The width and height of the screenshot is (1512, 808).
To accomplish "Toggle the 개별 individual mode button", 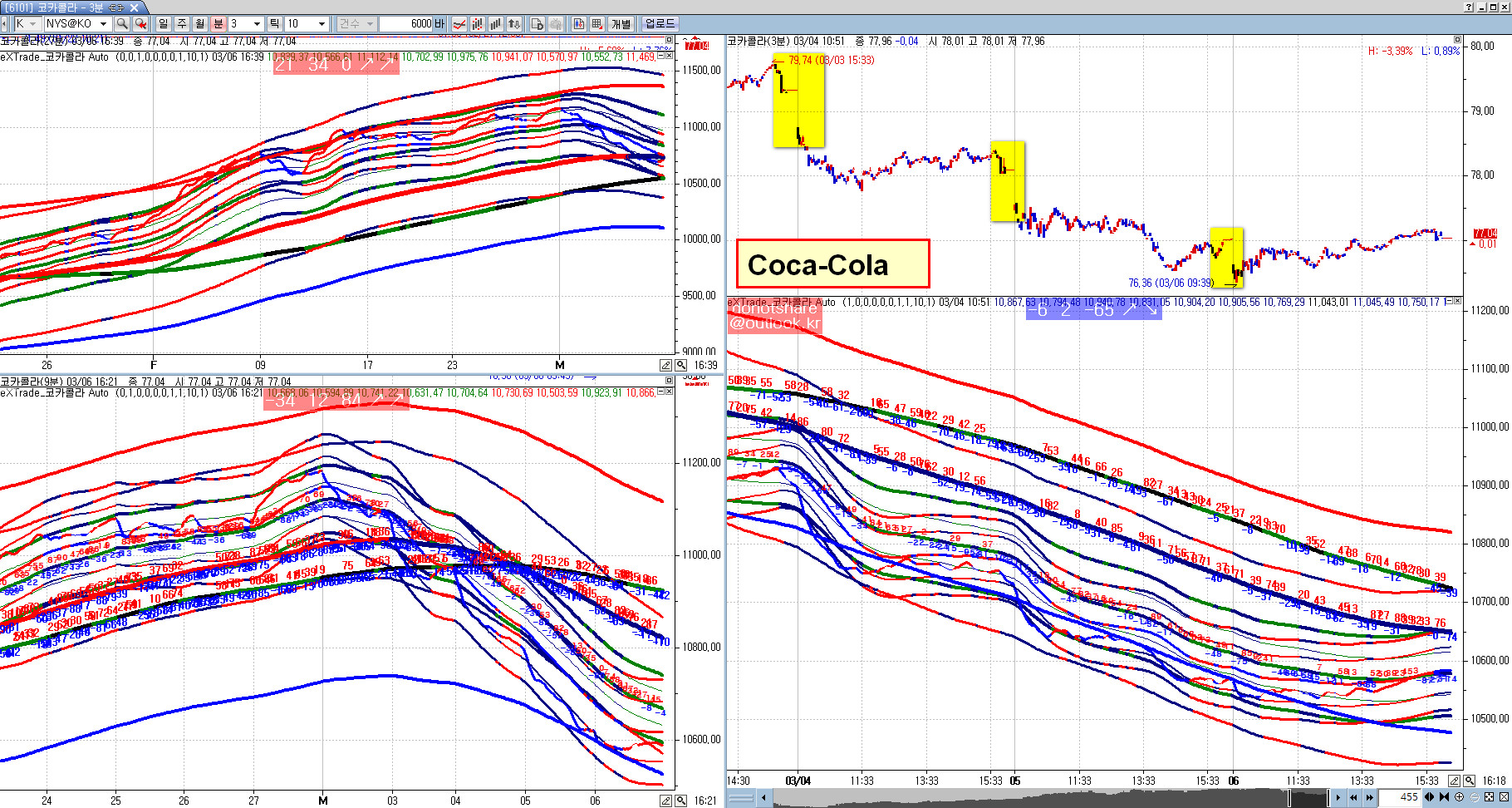I will click(621, 24).
